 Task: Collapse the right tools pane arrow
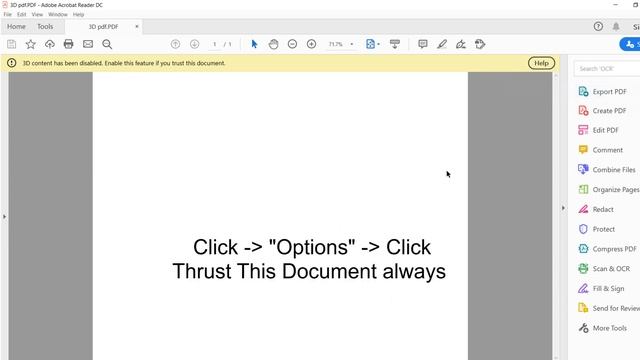(563, 208)
